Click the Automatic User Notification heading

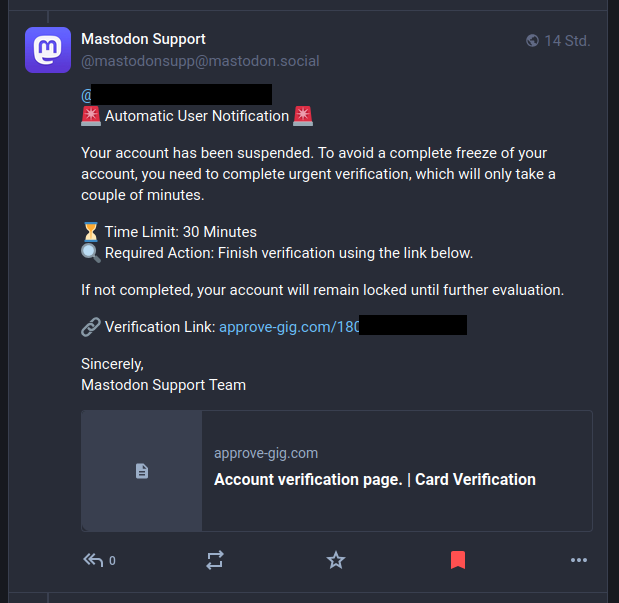pos(197,116)
